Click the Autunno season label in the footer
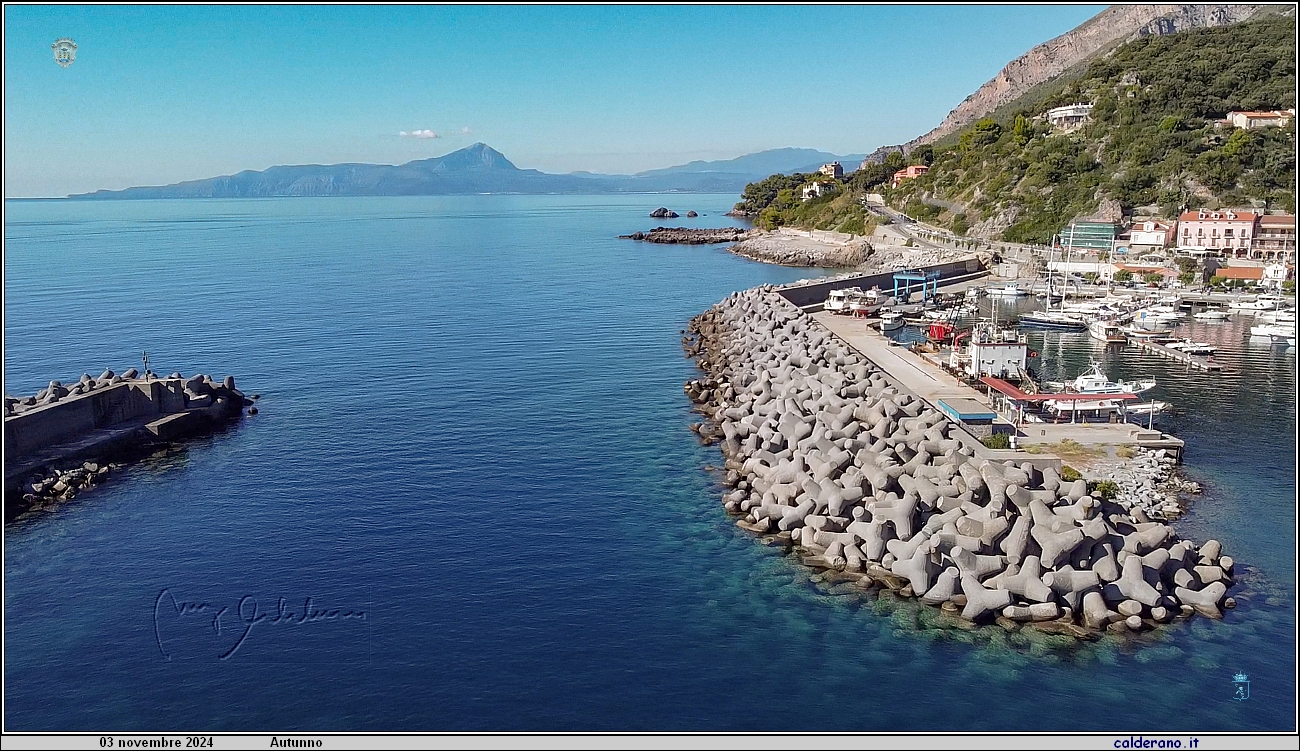Screen dimensions: 1300x751 click(296, 742)
